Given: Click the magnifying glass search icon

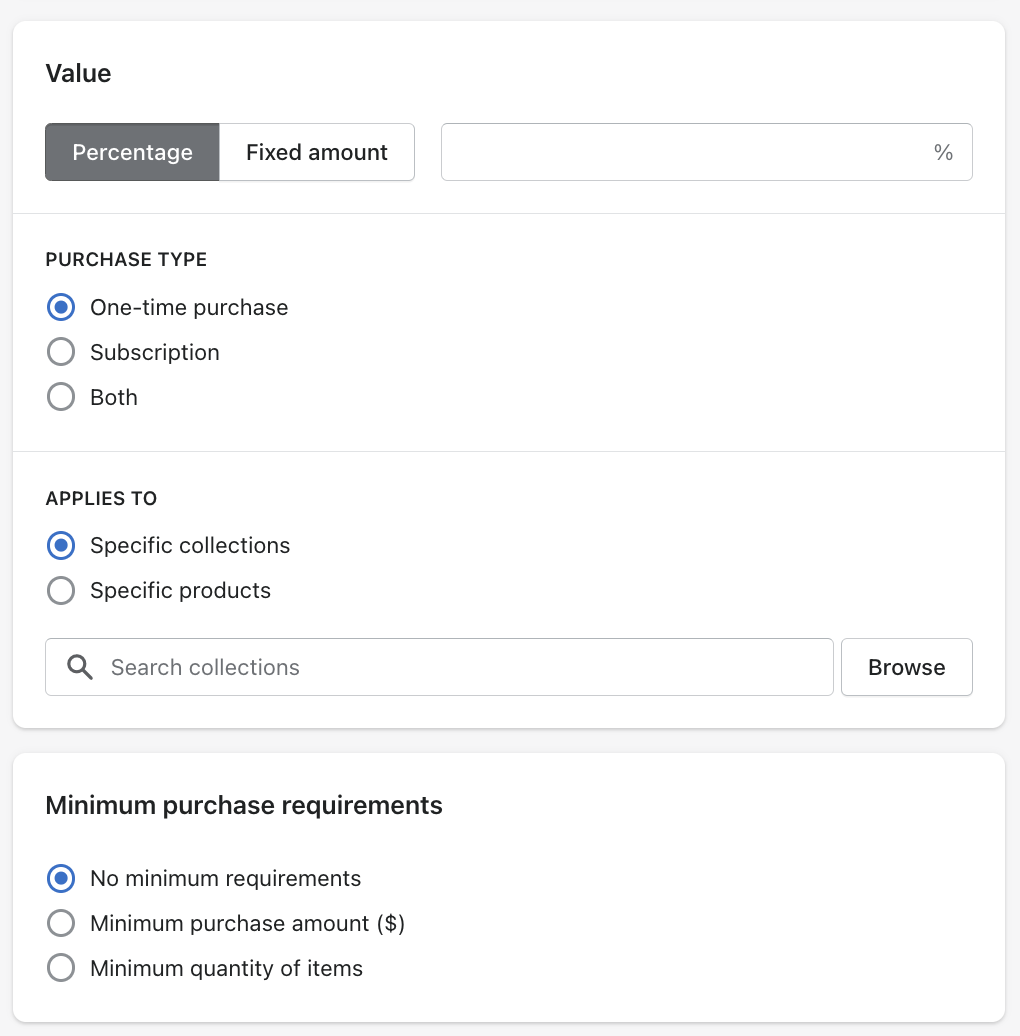Looking at the screenshot, I should [80, 667].
